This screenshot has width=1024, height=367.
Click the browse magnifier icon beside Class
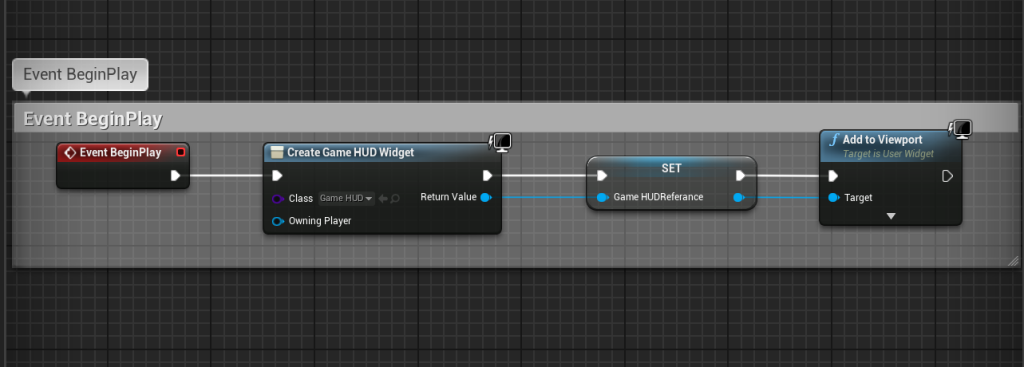coord(395,198)
